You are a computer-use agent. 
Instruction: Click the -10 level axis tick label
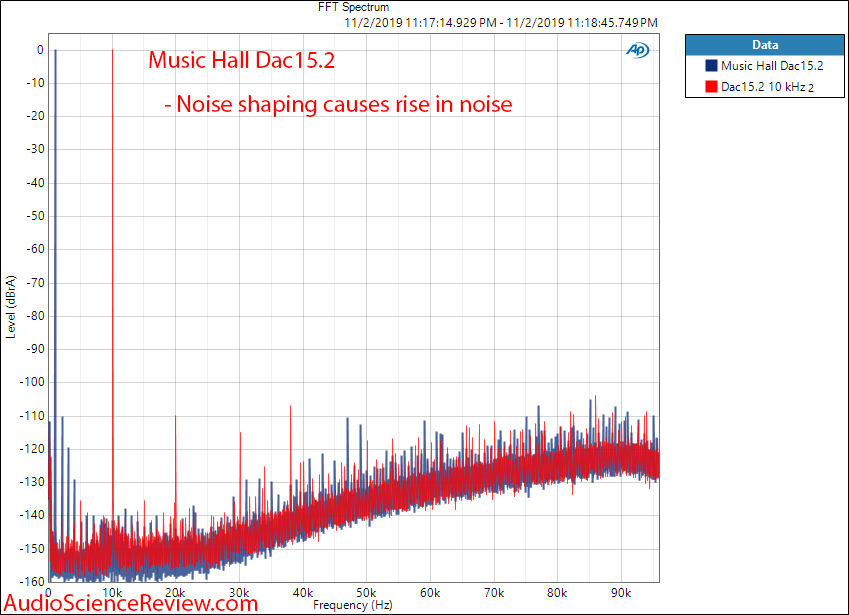click(35, 83)
